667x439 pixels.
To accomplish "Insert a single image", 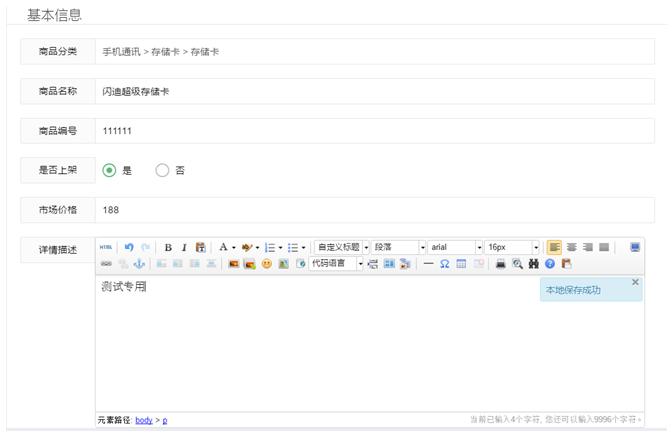I will pos(234,264).
